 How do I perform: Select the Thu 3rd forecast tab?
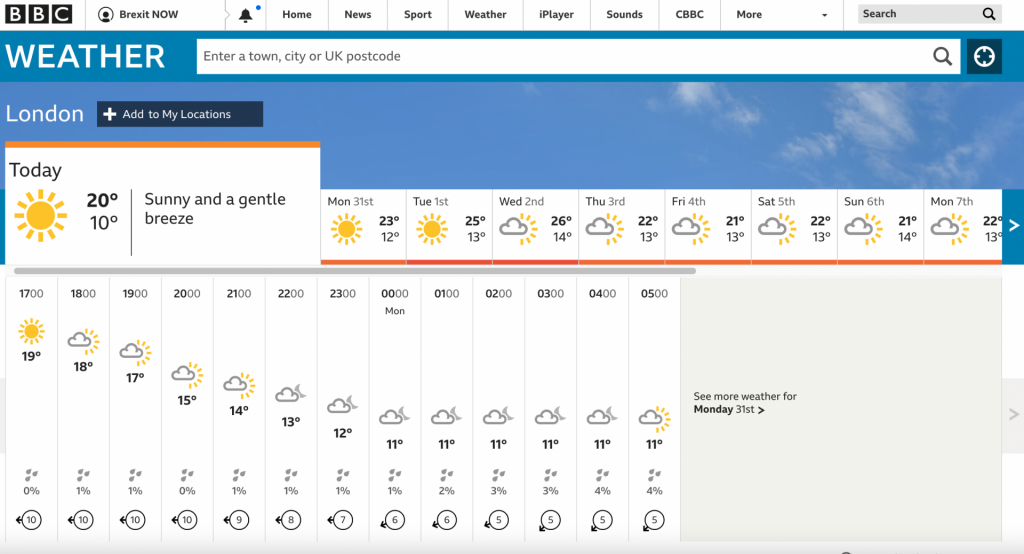coord(622,227)
